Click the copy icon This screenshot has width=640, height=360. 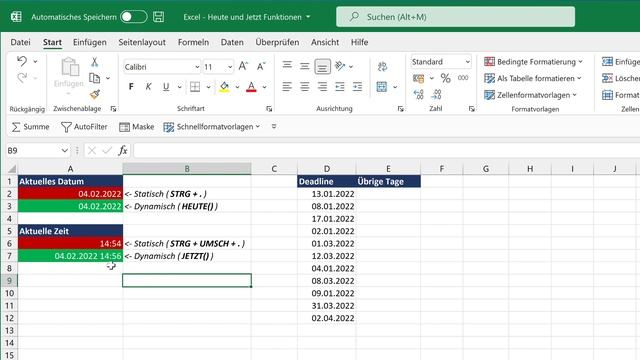click(x=95, y=78)
